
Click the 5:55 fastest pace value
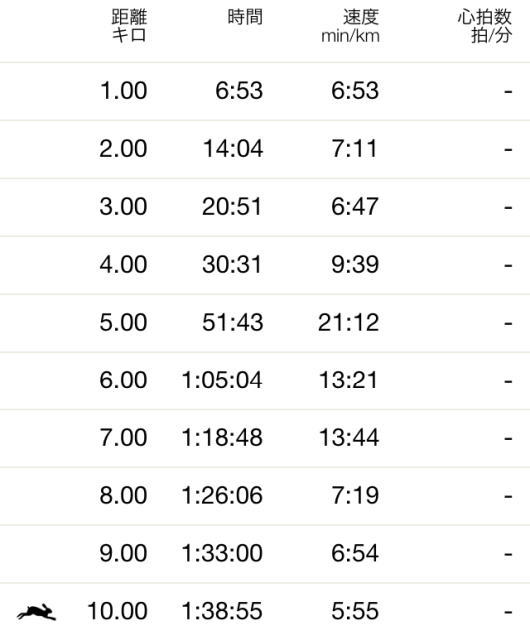355,611
